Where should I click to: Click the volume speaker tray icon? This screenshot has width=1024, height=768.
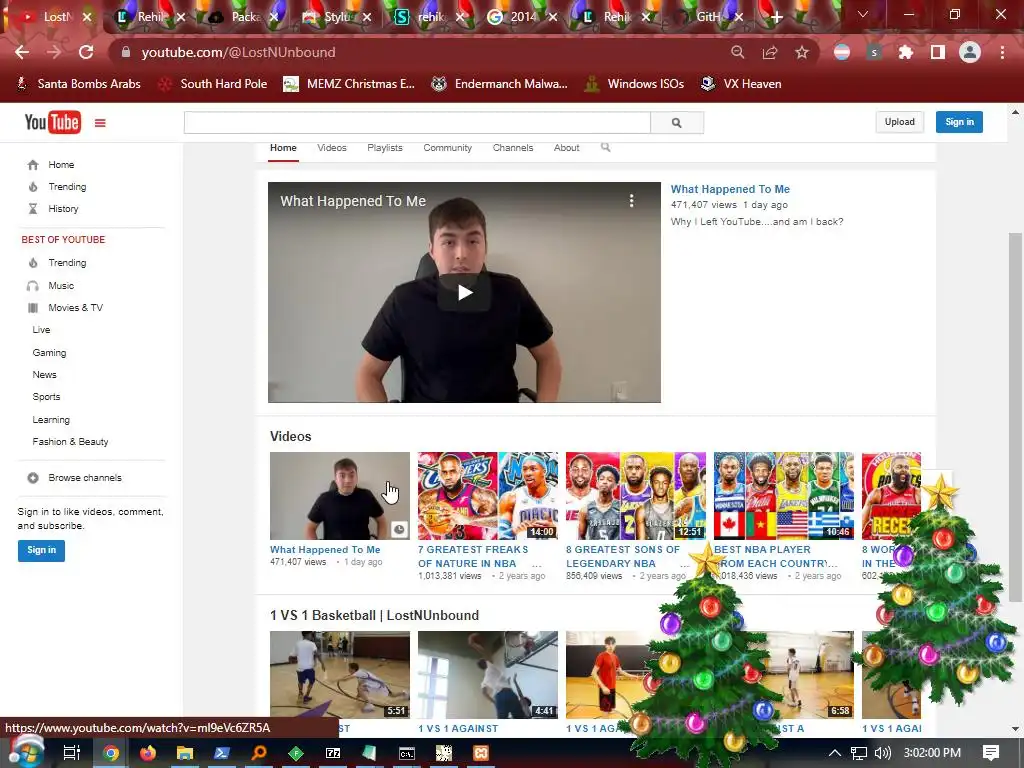coord(882,753)
